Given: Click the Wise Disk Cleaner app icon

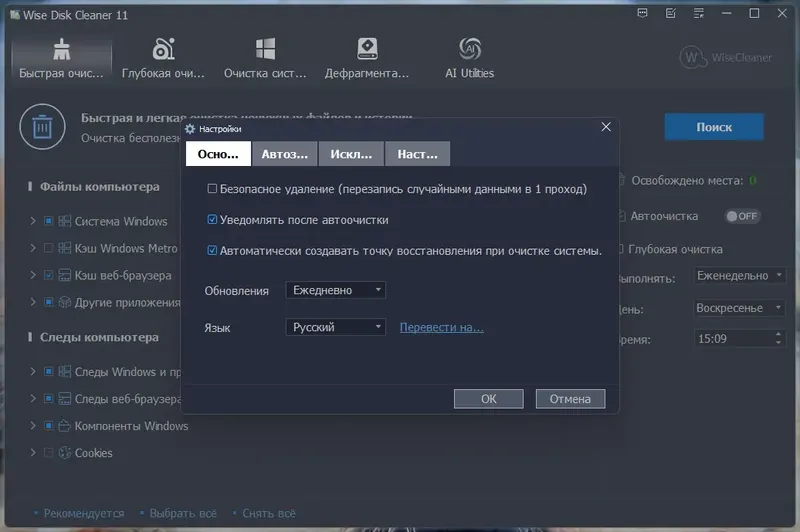Looking at the screenshot, I should click(15, 14).
